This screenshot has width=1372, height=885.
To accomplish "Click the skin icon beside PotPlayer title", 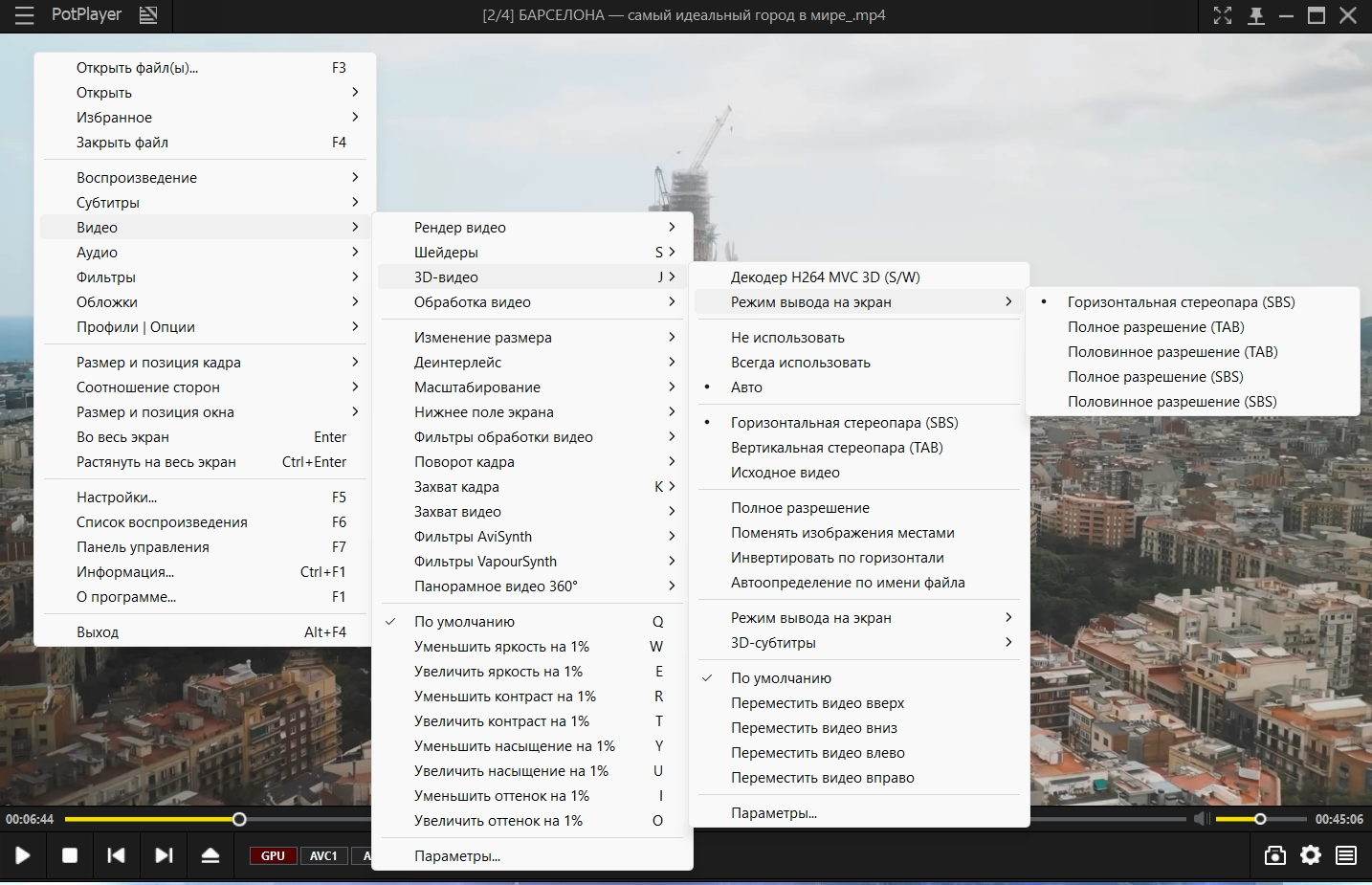I will tap(147, 15).
